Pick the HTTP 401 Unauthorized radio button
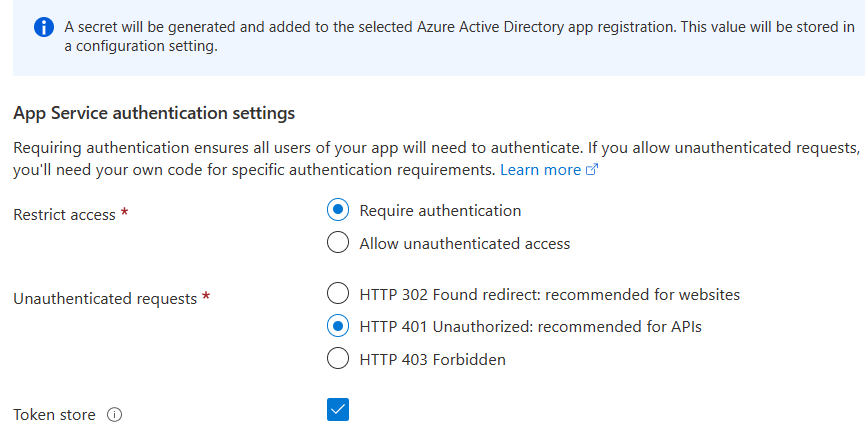865x435 pixels. (338, 326)
